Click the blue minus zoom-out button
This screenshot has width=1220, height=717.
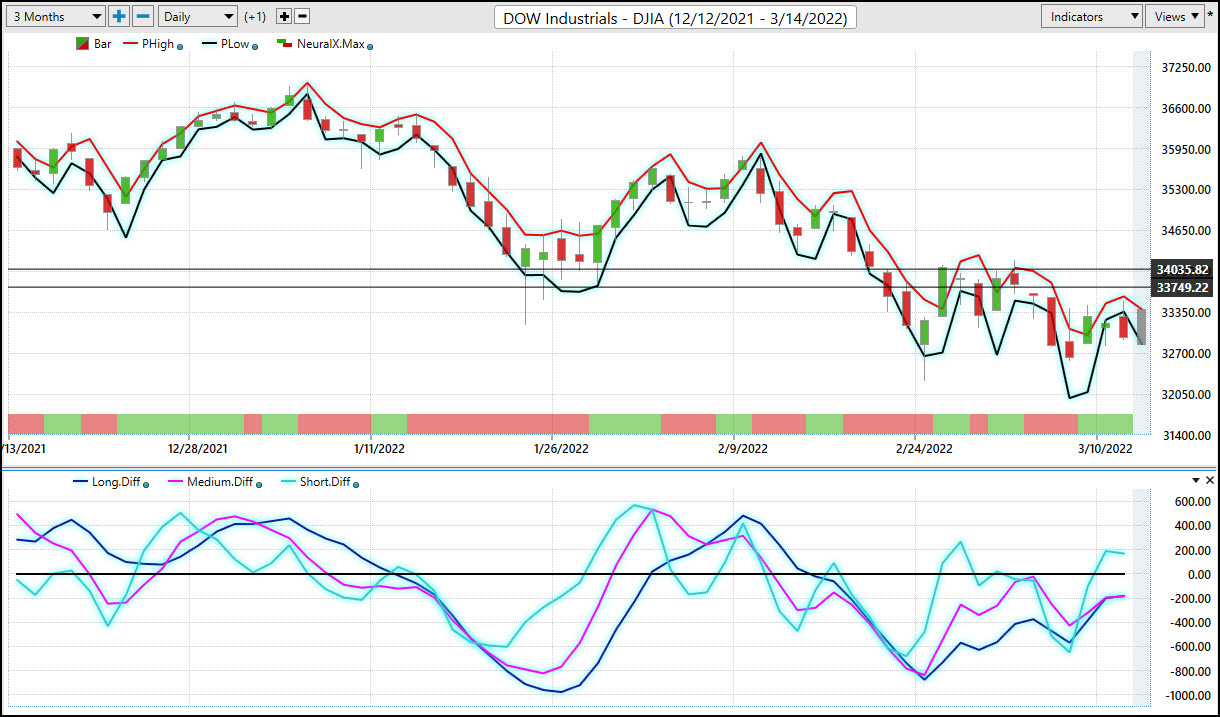point(143,16)
